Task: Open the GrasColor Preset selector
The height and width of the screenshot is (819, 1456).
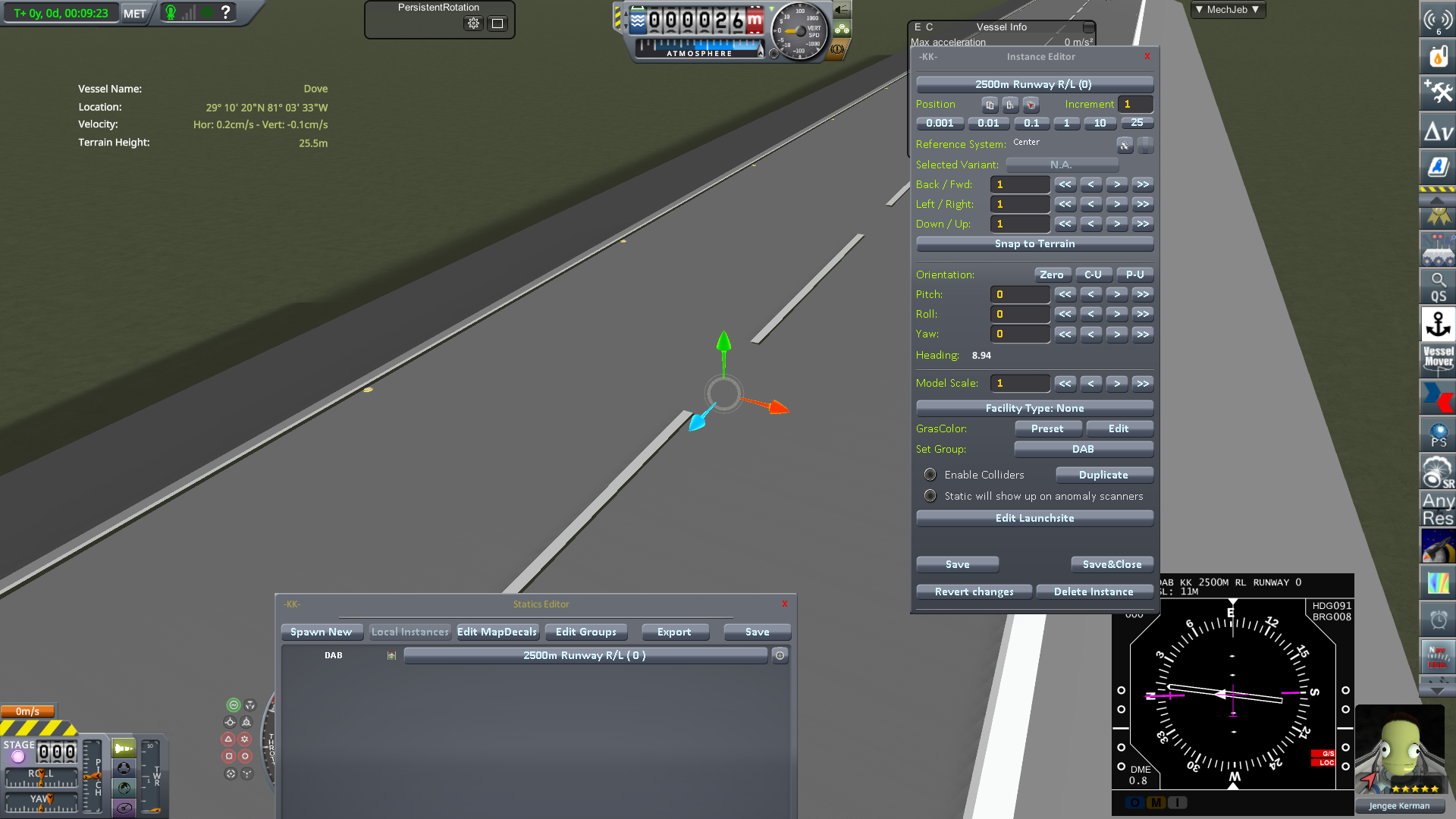Action: click(1048, 428)
